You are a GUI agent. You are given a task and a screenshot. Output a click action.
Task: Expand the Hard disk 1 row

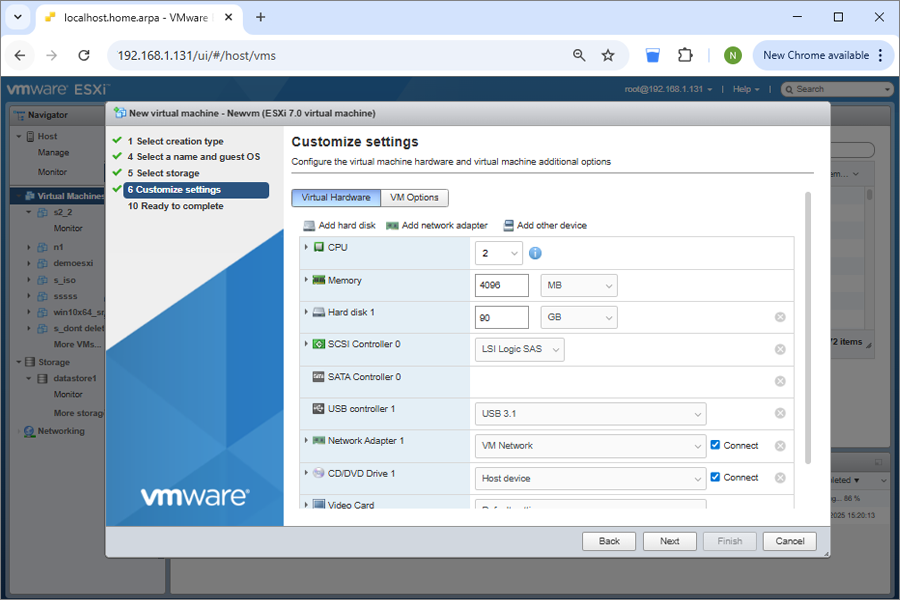pyautogui.click(x=307, y=312)
